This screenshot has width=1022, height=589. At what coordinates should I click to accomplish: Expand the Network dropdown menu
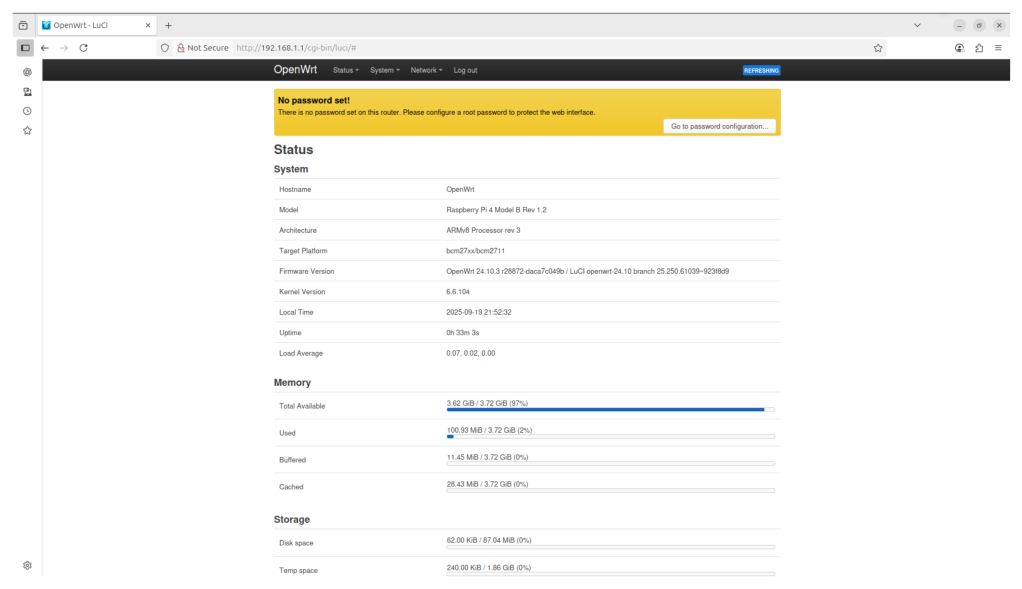[x=426, y=70]
